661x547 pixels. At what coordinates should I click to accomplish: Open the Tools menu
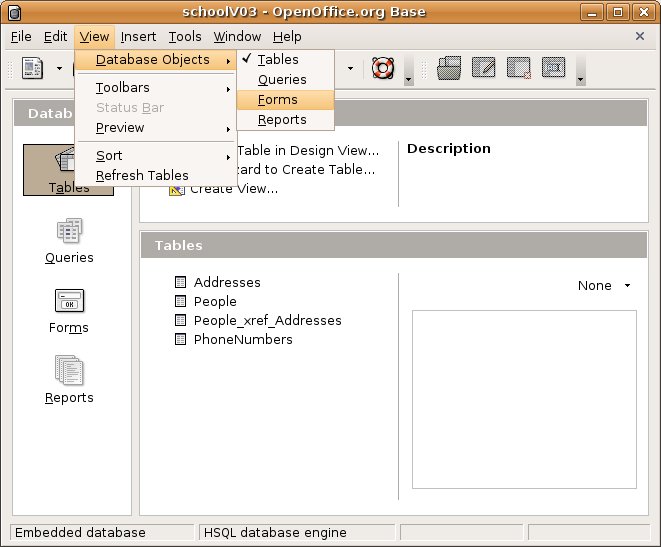[x=185, y=37]
